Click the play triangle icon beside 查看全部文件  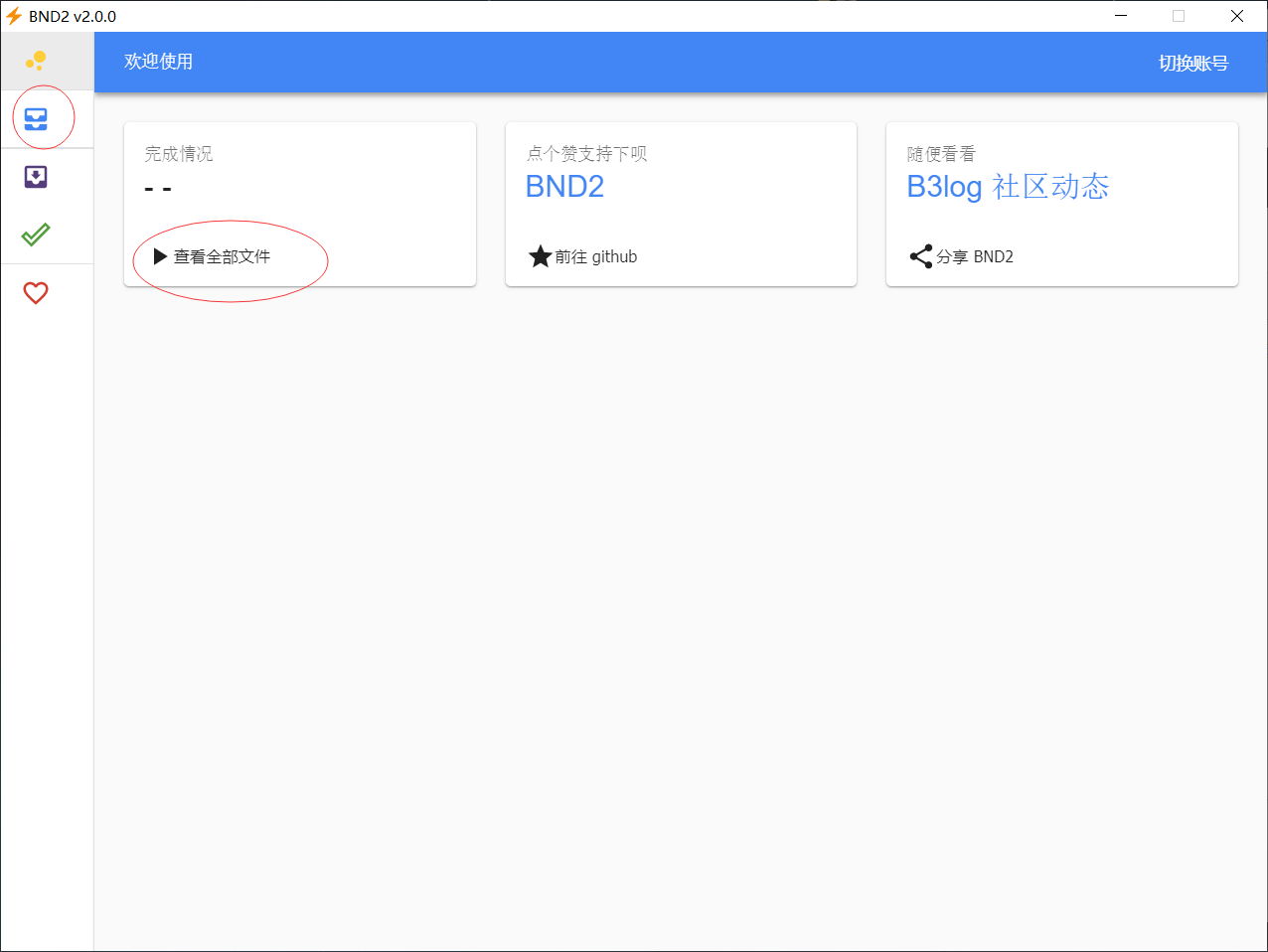[x=161, y=256]
